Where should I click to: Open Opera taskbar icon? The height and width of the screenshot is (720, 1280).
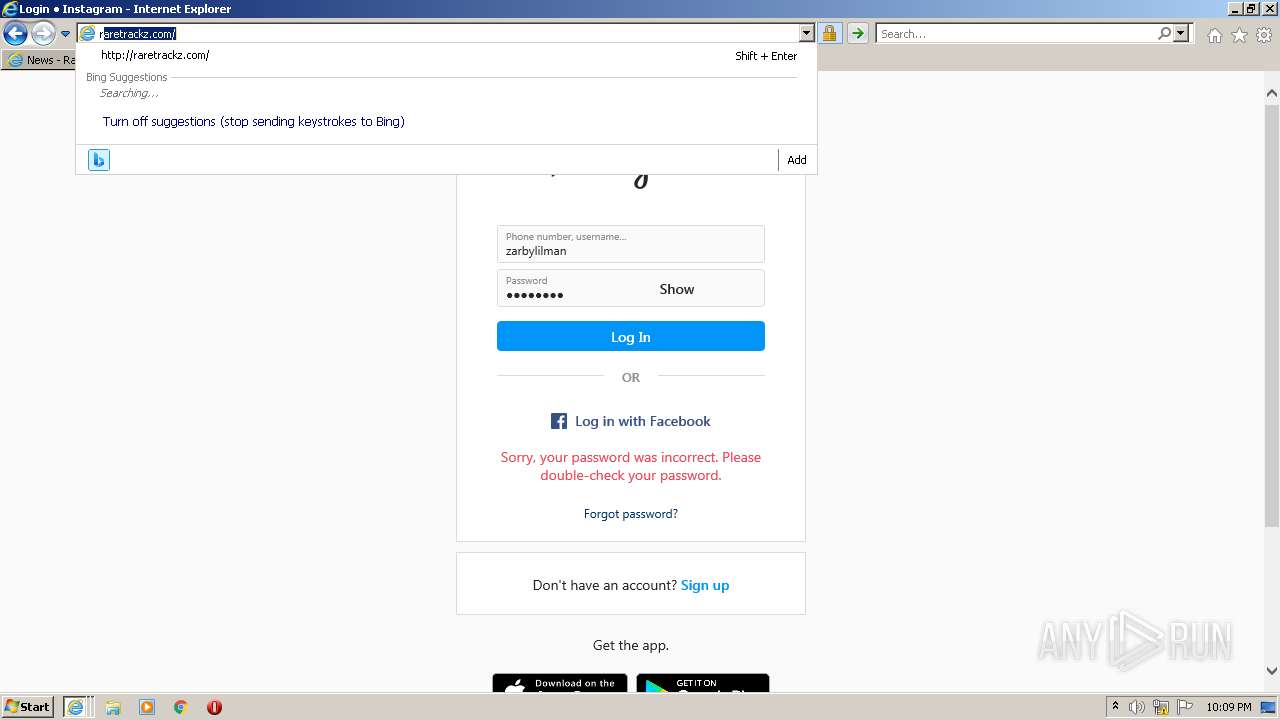pyautogui.click(x=214, y=707)
